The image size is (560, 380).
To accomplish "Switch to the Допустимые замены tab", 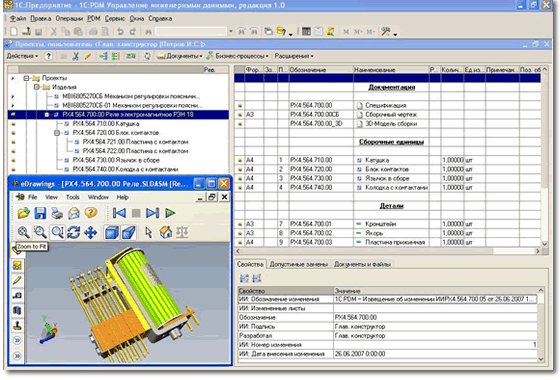I will click(299, 264).
